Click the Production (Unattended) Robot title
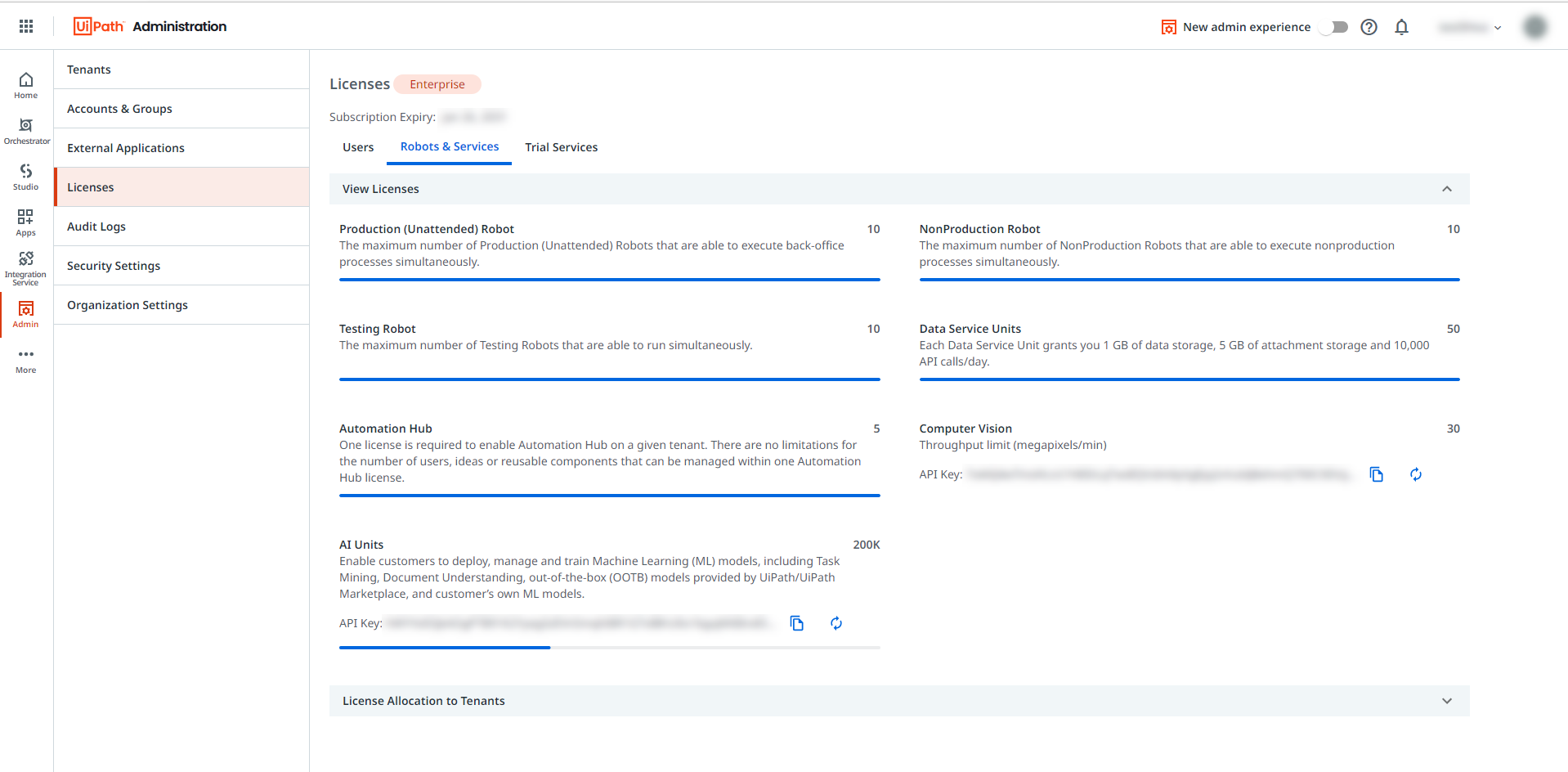1568x772 pixels. tap(427, 229)
